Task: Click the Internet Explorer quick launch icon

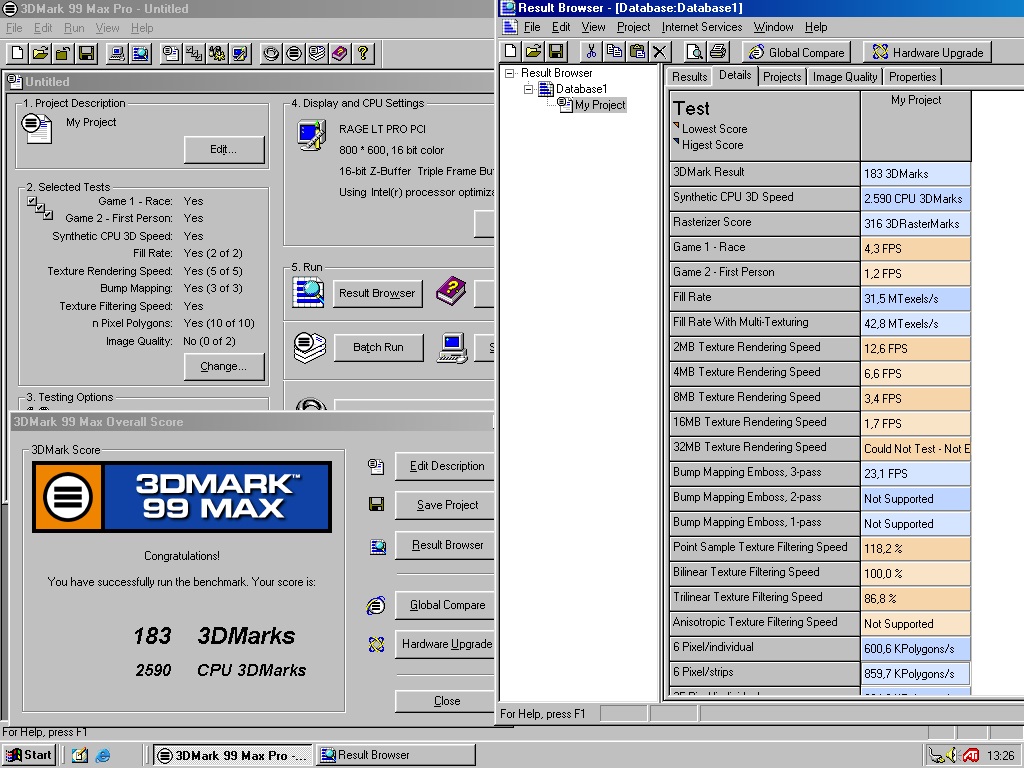Action: [103, 756]
